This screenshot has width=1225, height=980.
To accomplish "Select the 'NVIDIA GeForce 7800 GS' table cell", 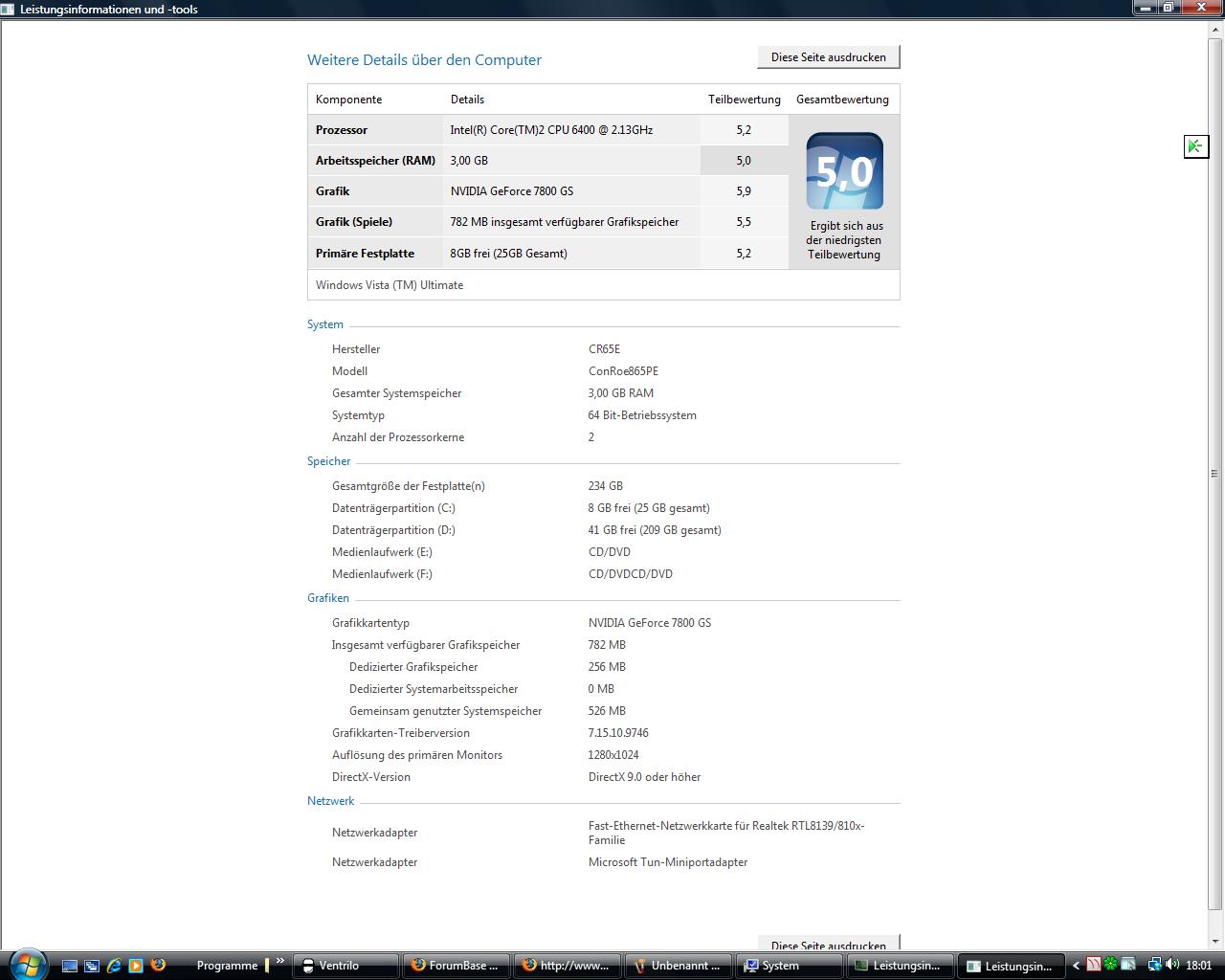I will (512, 191).
